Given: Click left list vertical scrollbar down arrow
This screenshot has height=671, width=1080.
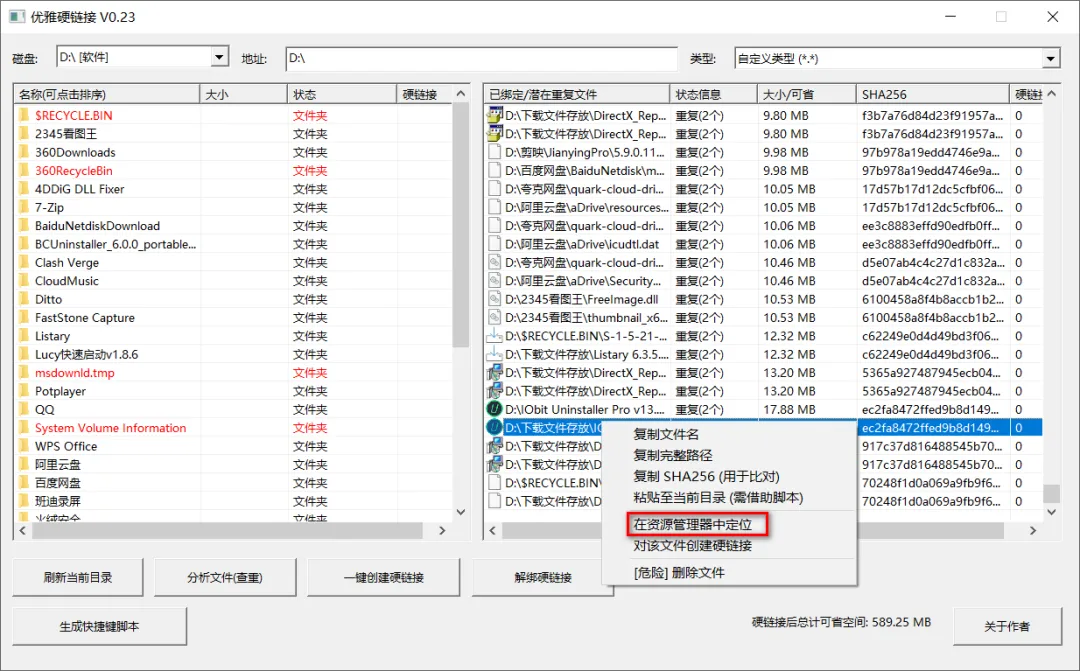Looking at the screenshot, I should point(461,512).
